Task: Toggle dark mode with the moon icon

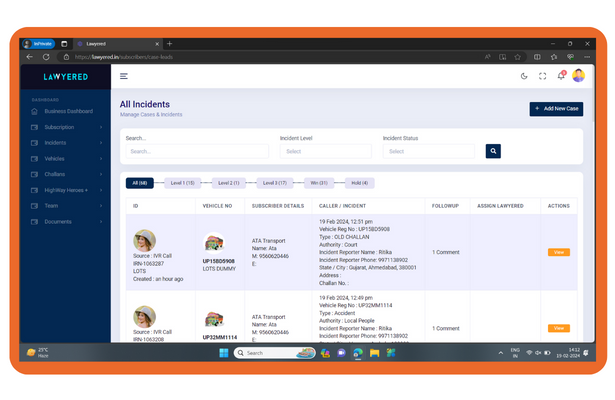Action: pos(524,76)
